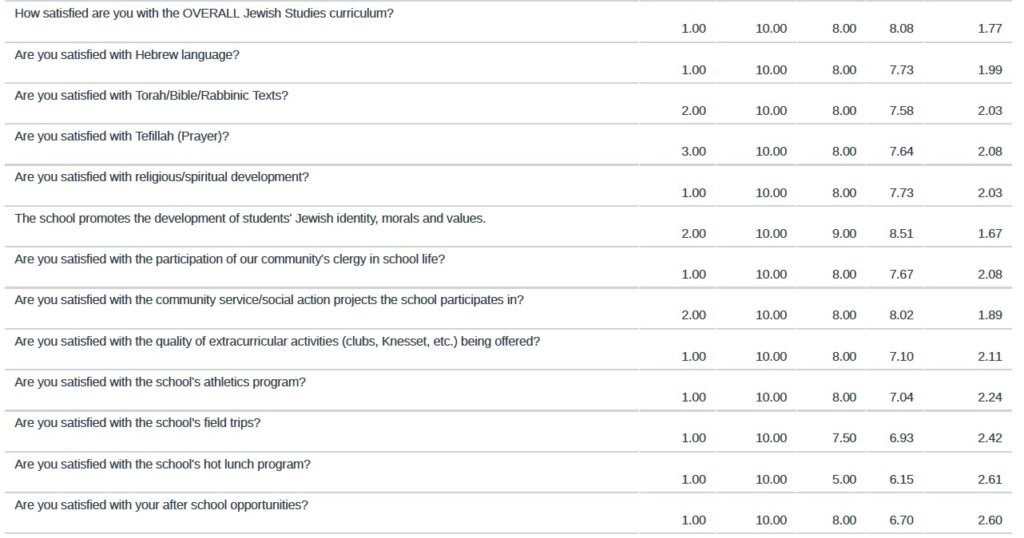Select the Jewish identity, morals and values statement
Screen dimensions: 1024x538
coord(250,218)
